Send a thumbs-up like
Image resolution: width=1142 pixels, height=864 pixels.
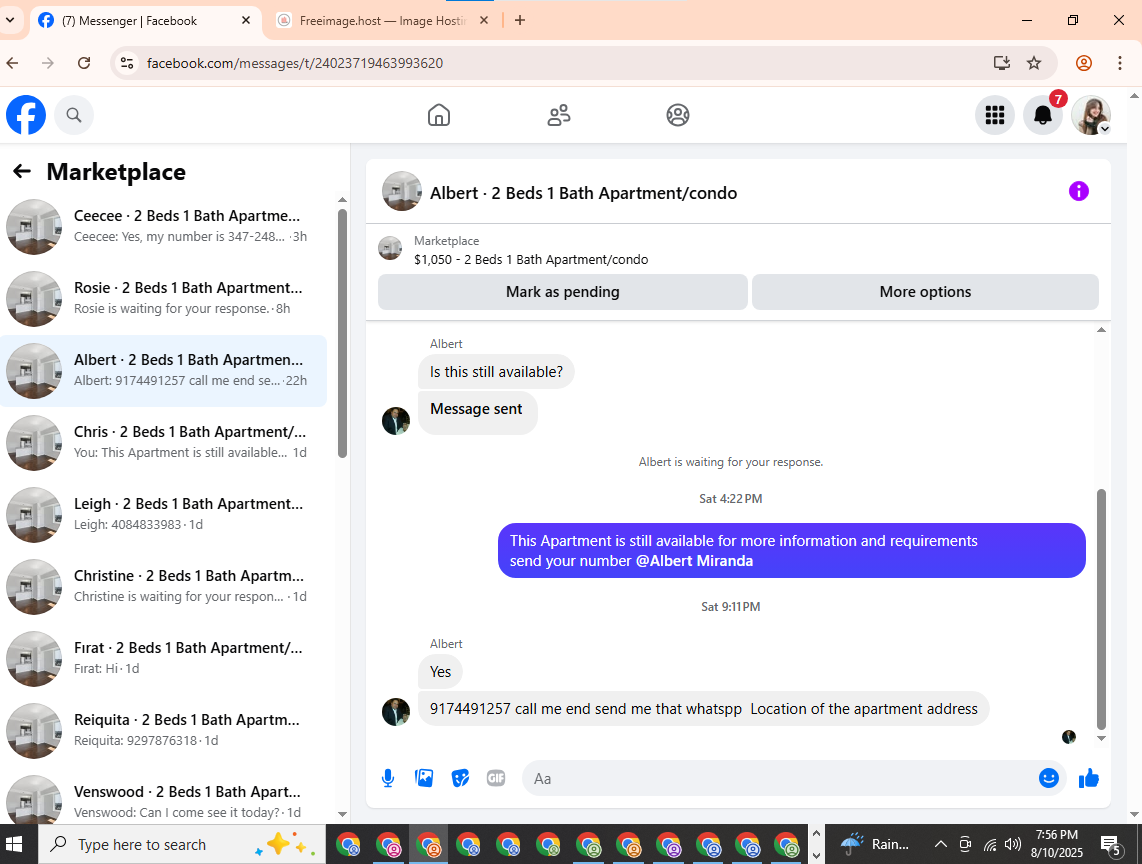(x=1089, y=779)
